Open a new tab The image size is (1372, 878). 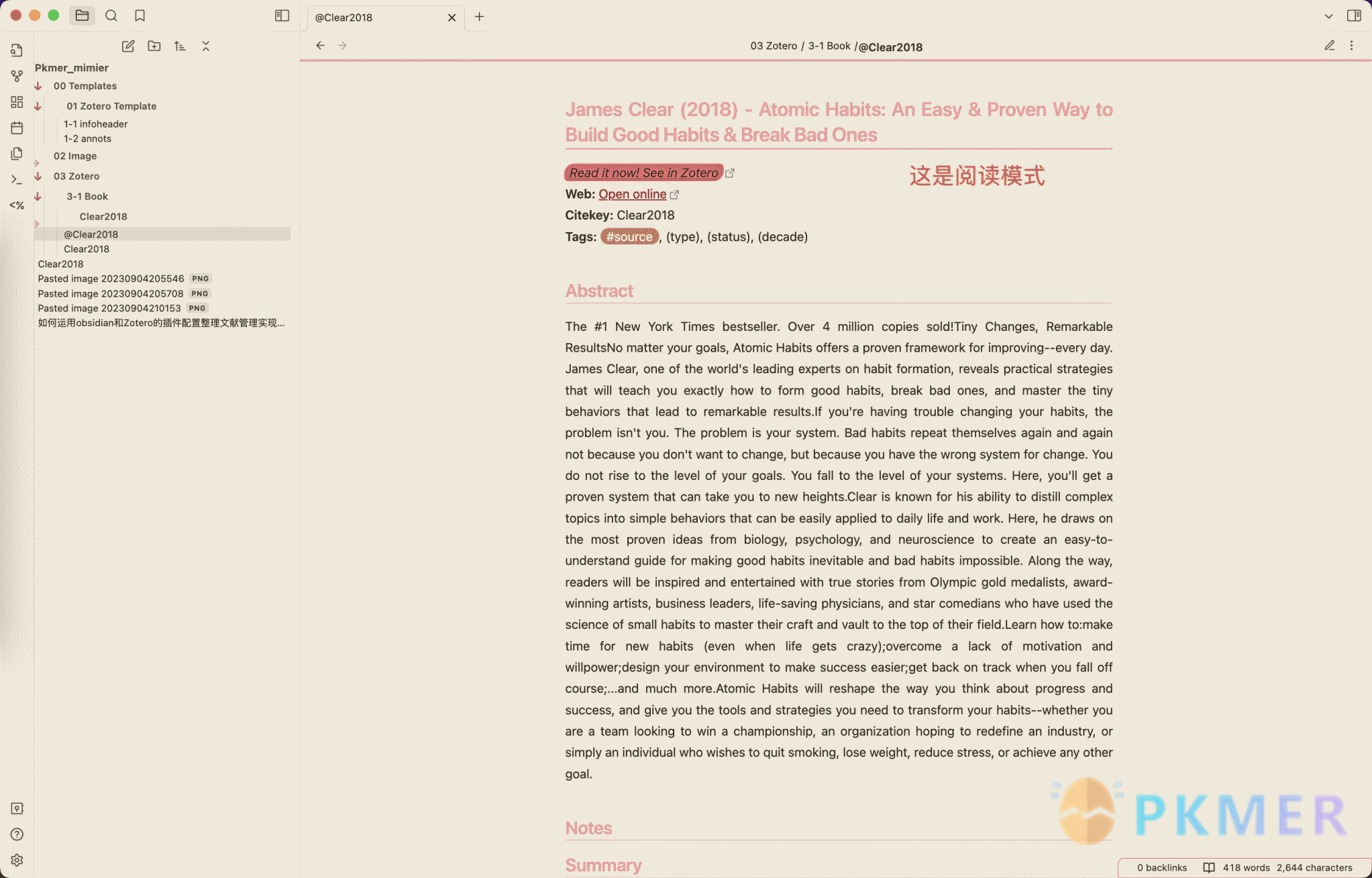tap(479, 17)
